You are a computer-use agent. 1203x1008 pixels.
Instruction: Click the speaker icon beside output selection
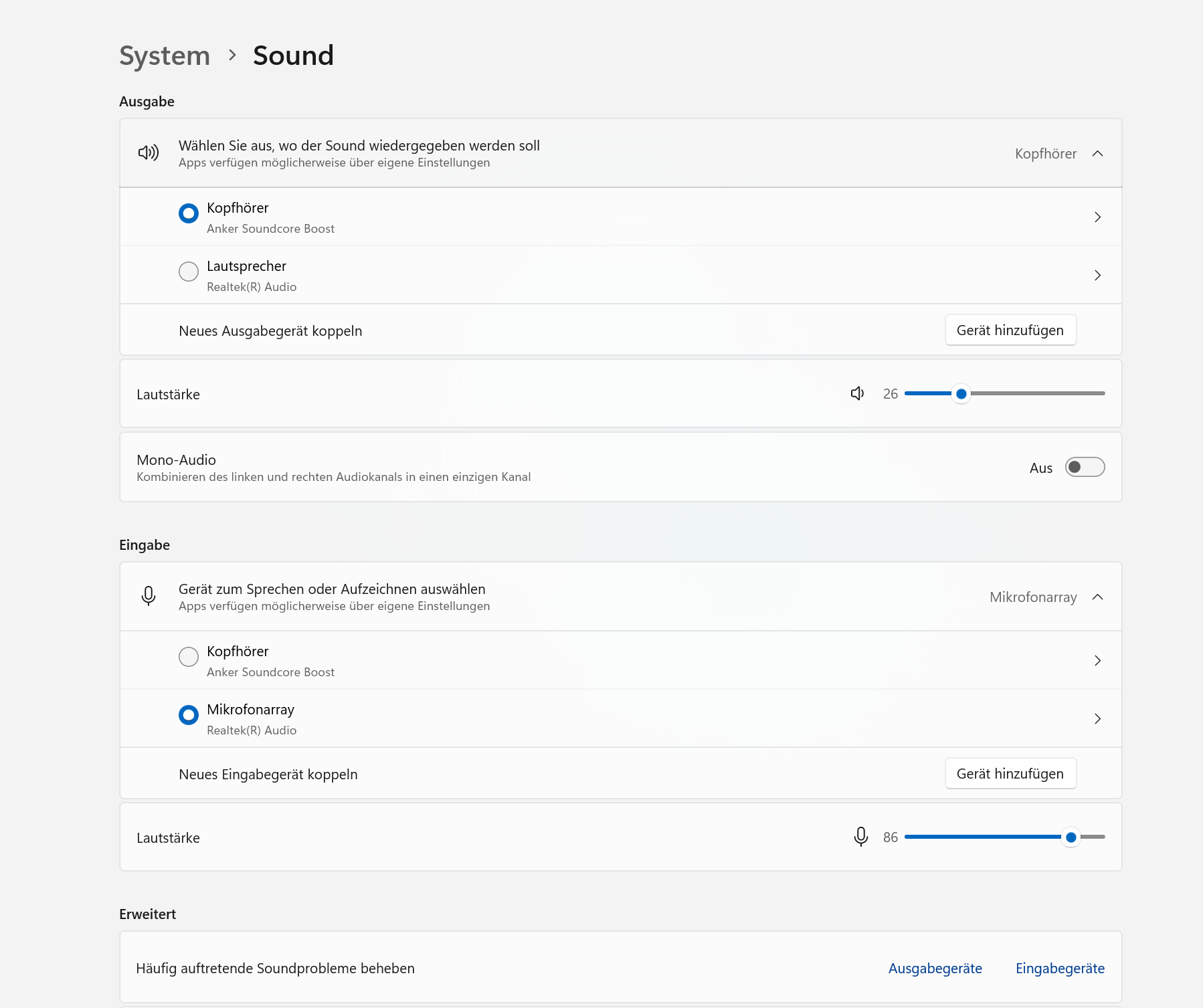pos(149,153)
